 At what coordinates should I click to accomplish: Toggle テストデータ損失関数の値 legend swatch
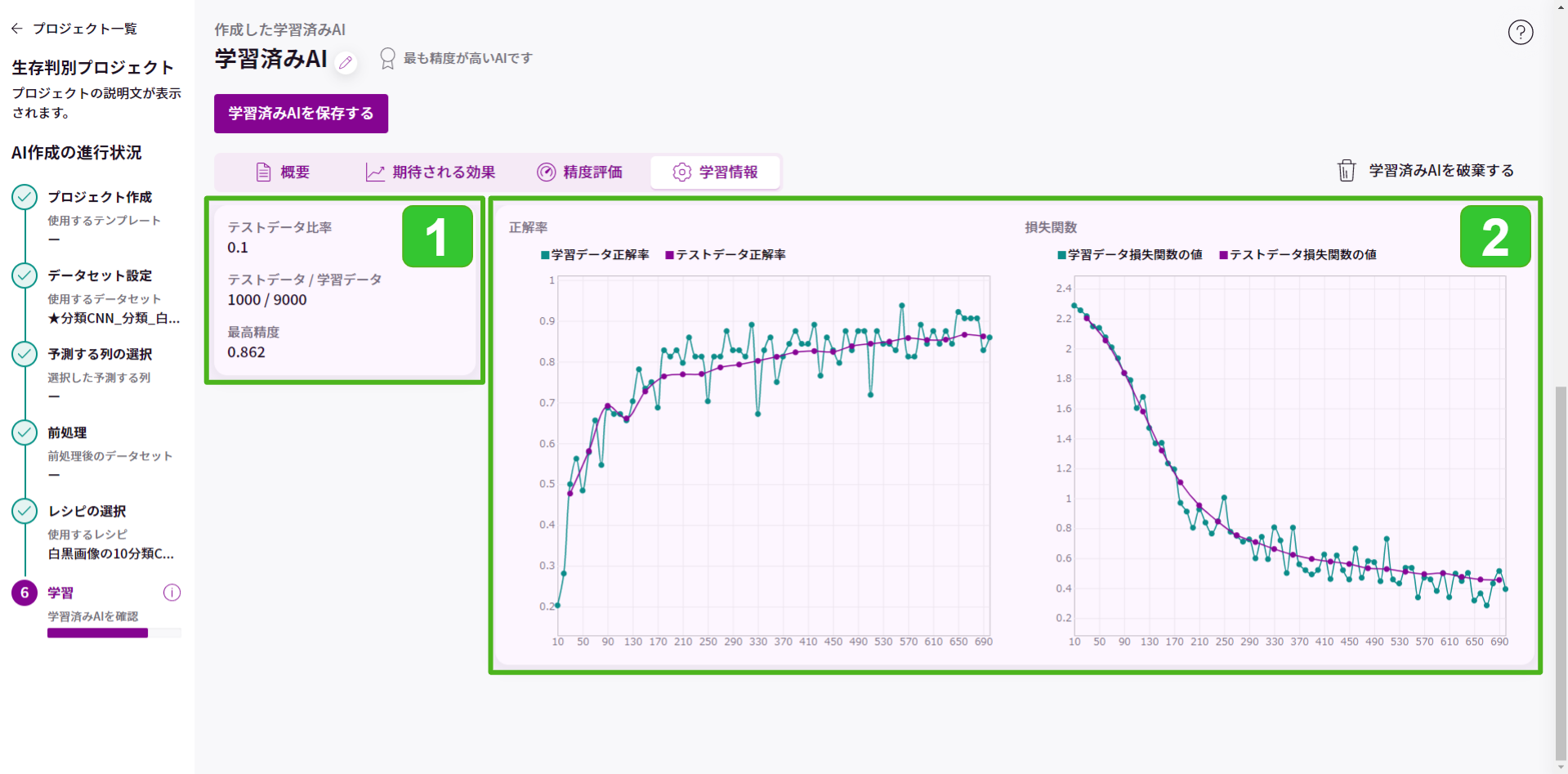tap(1223, 255)
